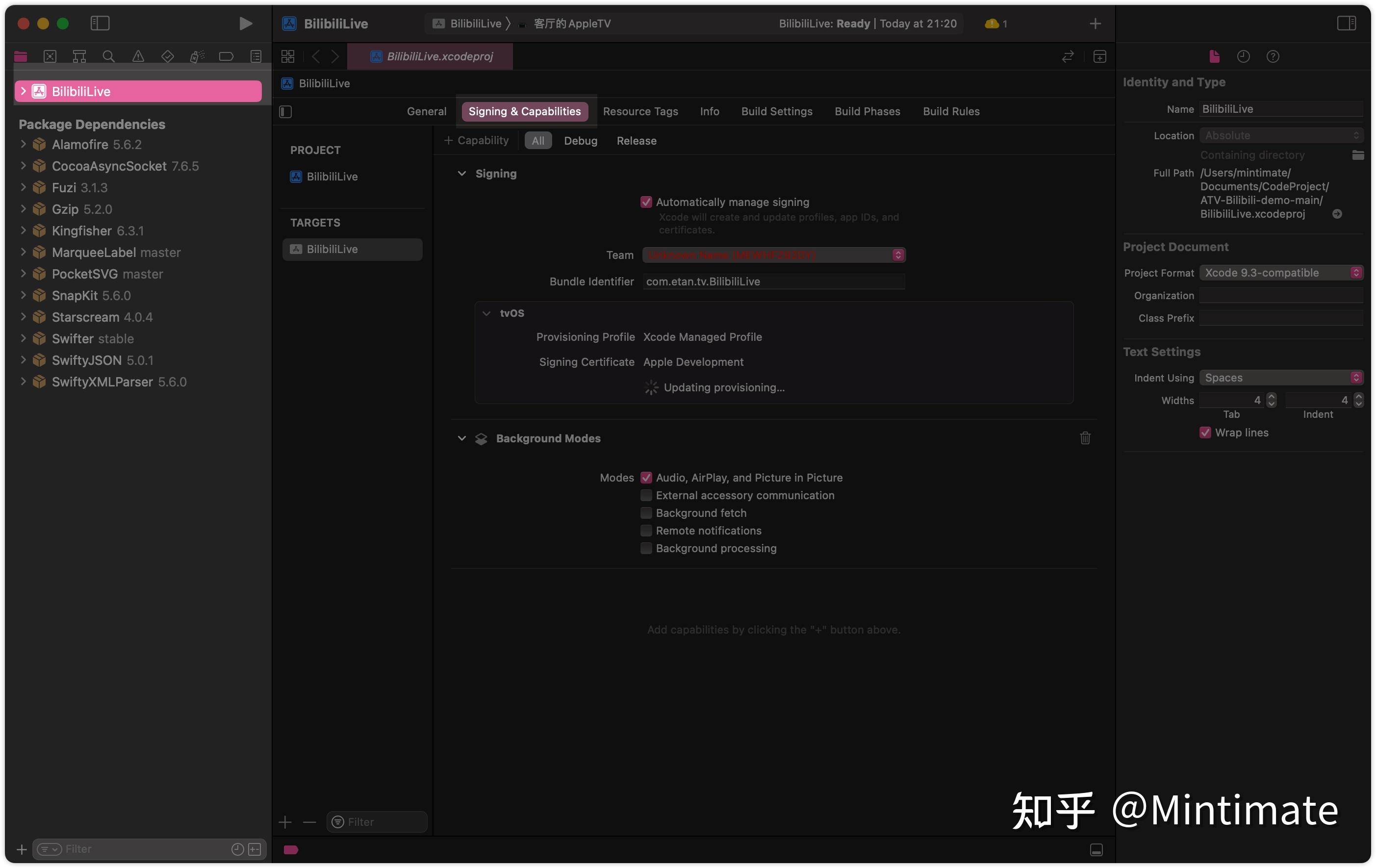The width and height of the screenshot is (1376, 868).
Task: Click the Quick Help inspector icon
Action: [x=1273, y=56]
